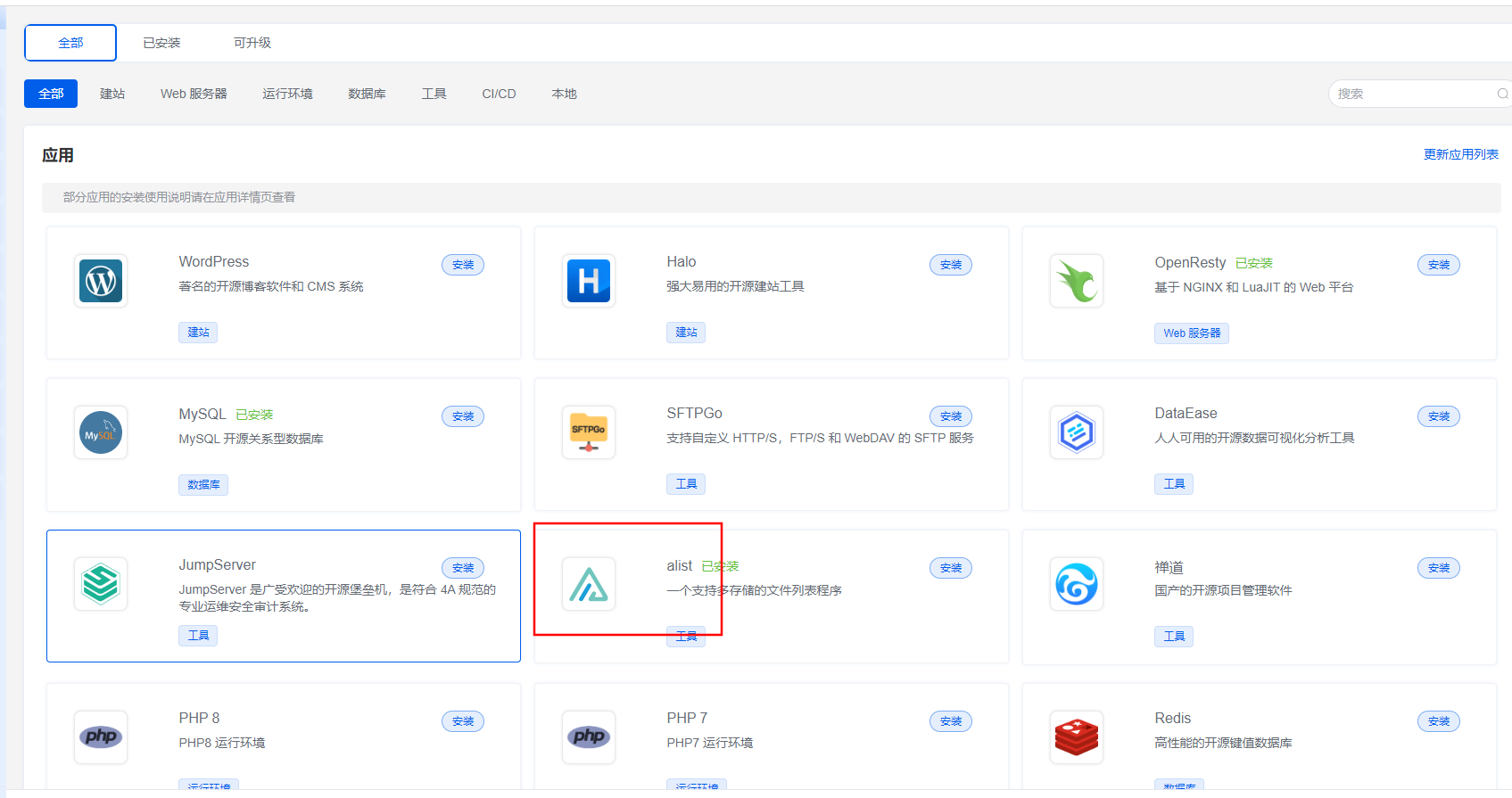Screen dimensions: 1512x798
Task: Install JumpServer with its 安装 button
Action: pyautogui.click(x=463, y=568)
